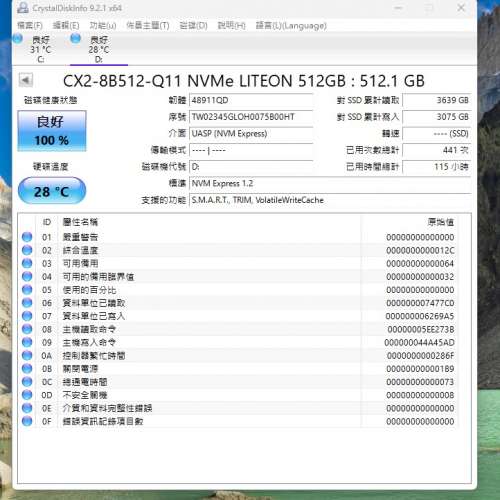500x500 pixels.
Task: Open the 佈景主題(T) menu
Action: tap(148, 25)
